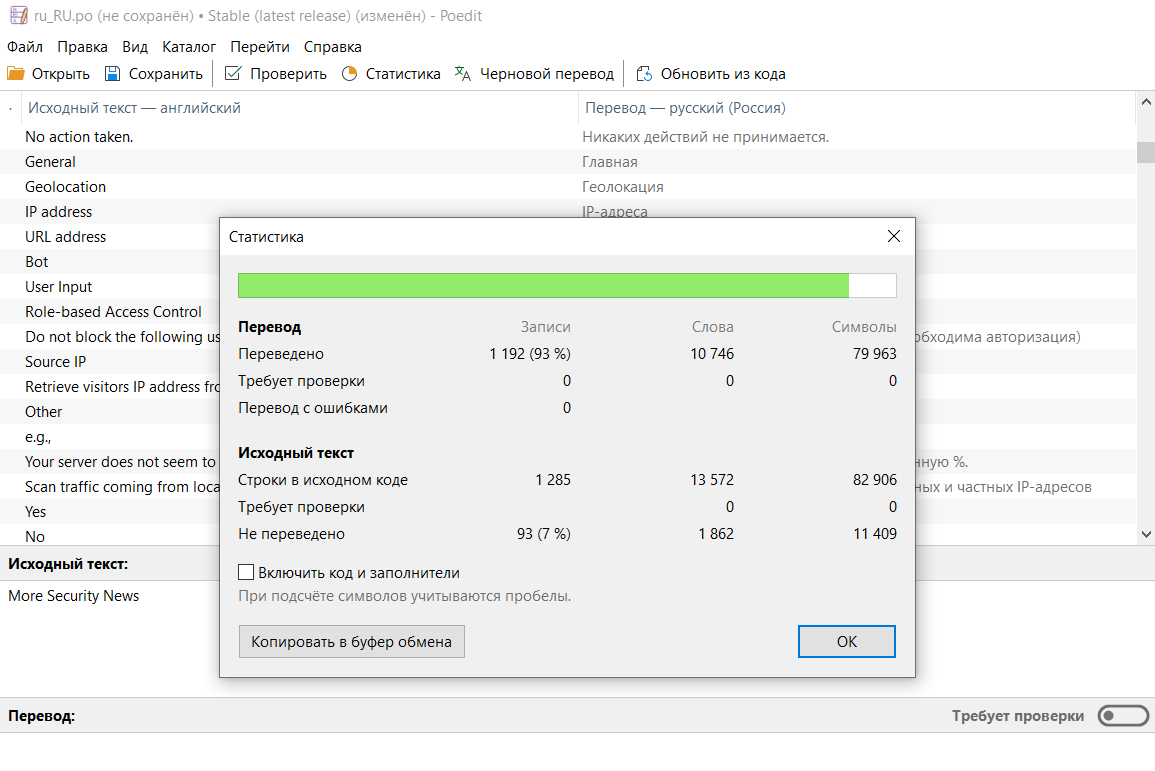Click the list scrollbar up arrow
This screenshot has height=771, width=1155.
1145,102
